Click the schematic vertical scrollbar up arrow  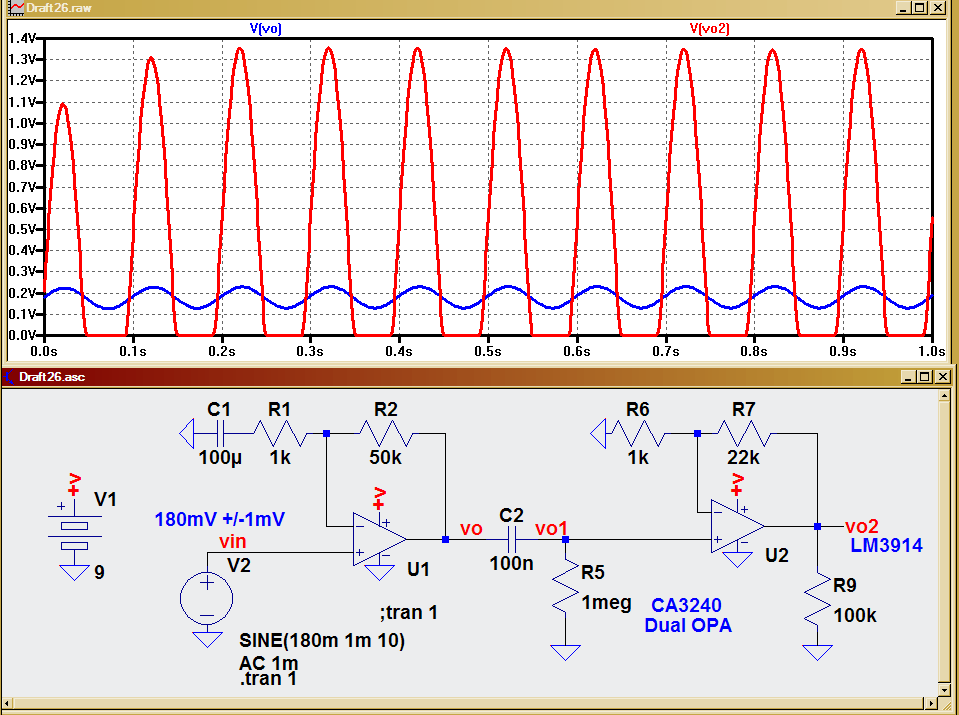click(944, 396)
